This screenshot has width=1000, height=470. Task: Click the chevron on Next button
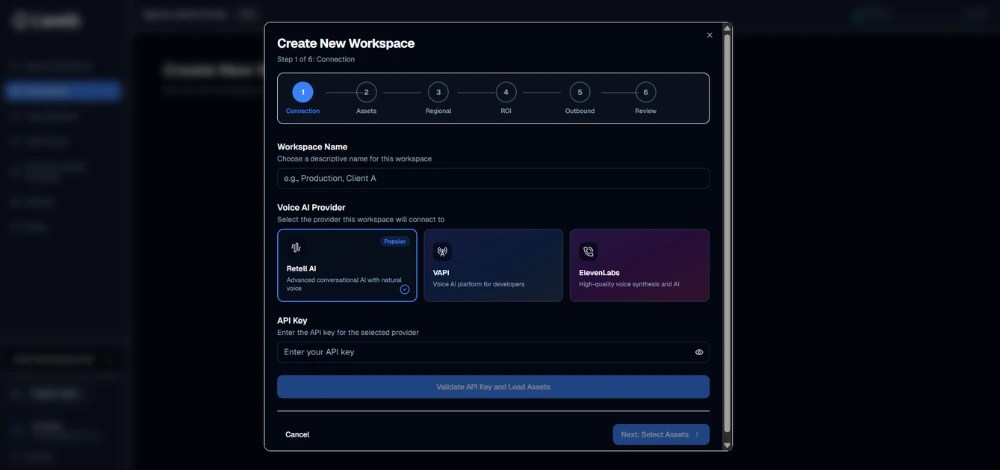pos(697,434)
